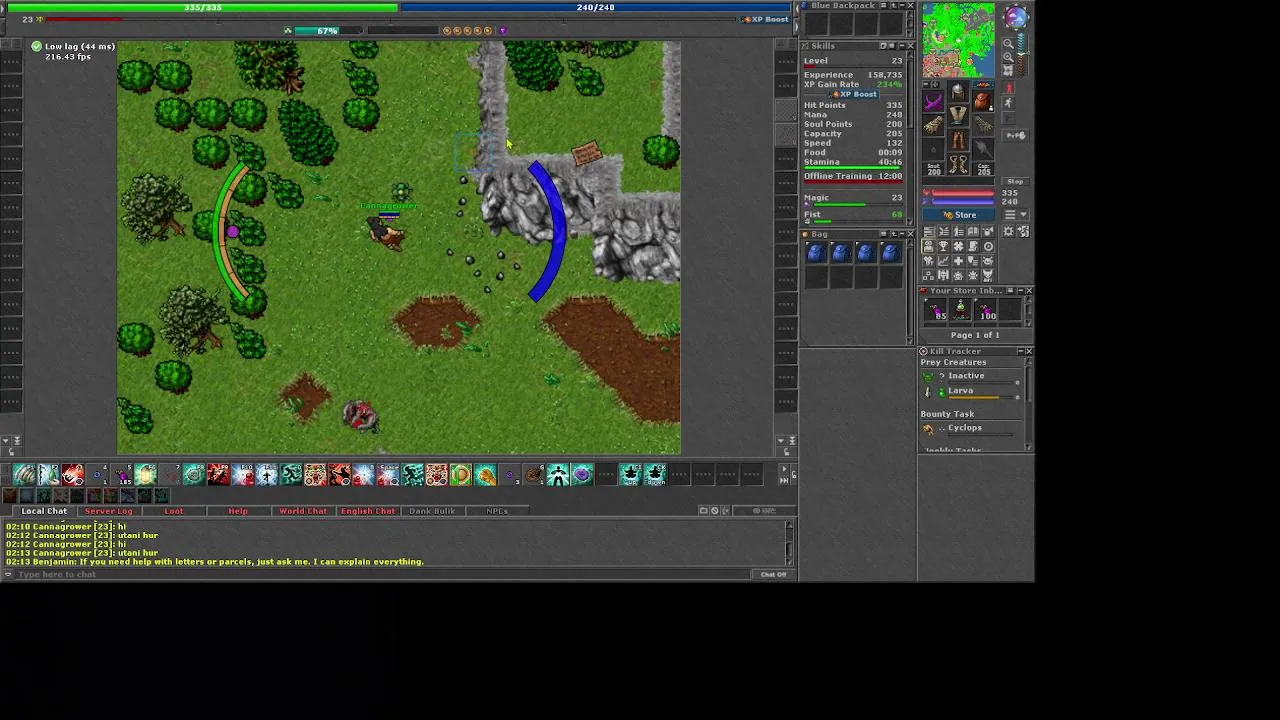Click the boots equipment slot
Screen dimensions: 1280x720
pyautogui.click(x=958, y=164)
